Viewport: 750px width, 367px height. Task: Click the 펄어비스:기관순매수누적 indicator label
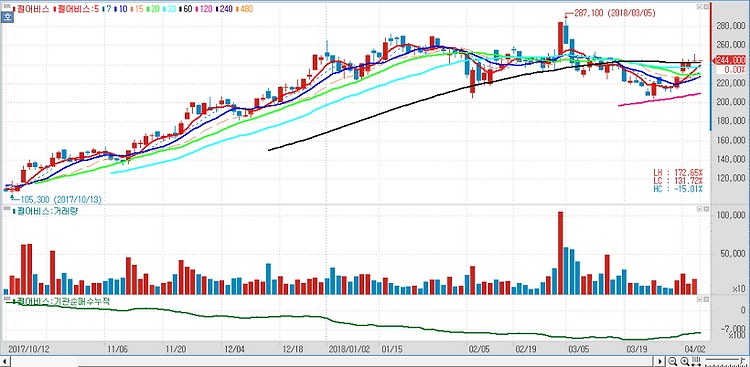click(x=61, y=301)
